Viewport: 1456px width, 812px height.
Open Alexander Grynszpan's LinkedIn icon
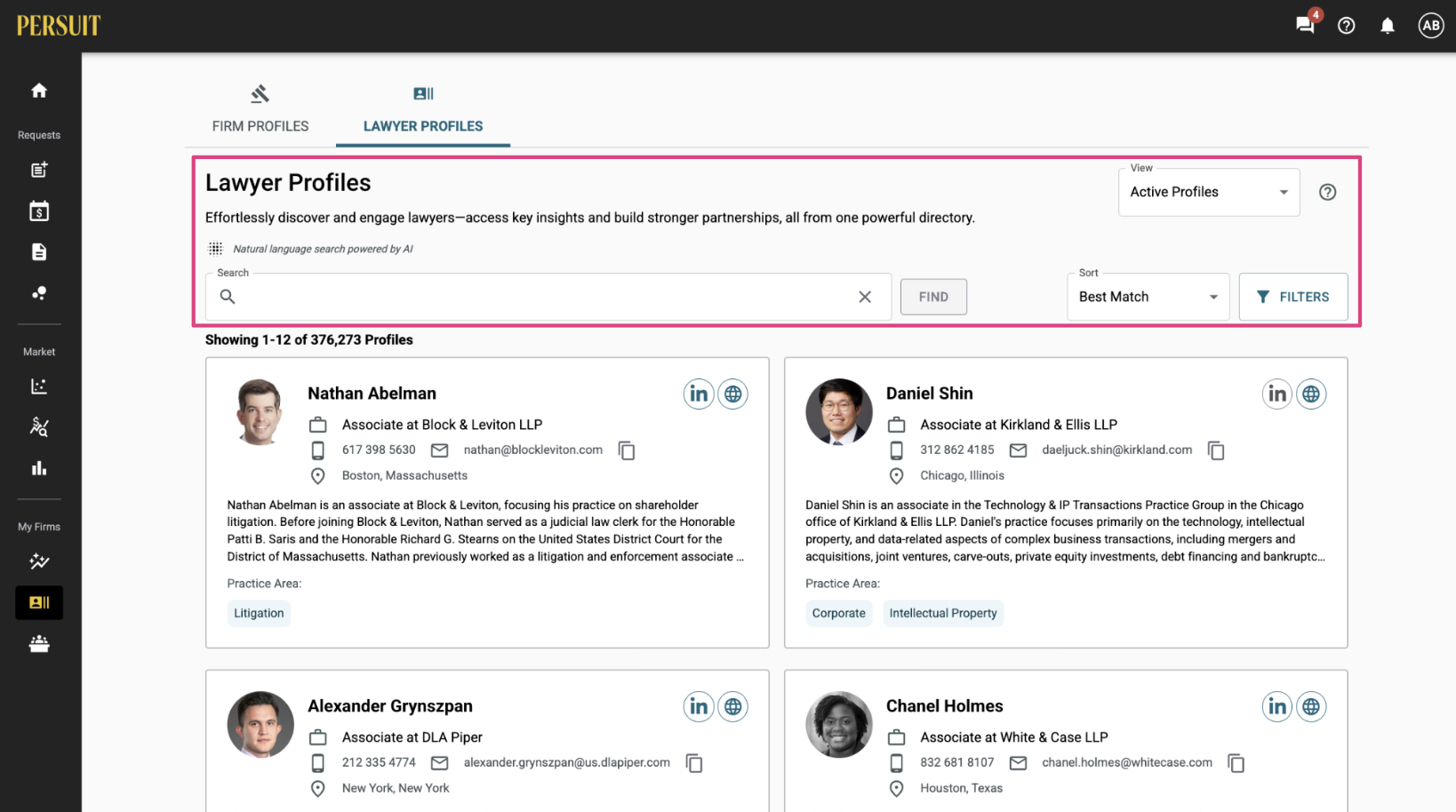[x=699, y=706]
